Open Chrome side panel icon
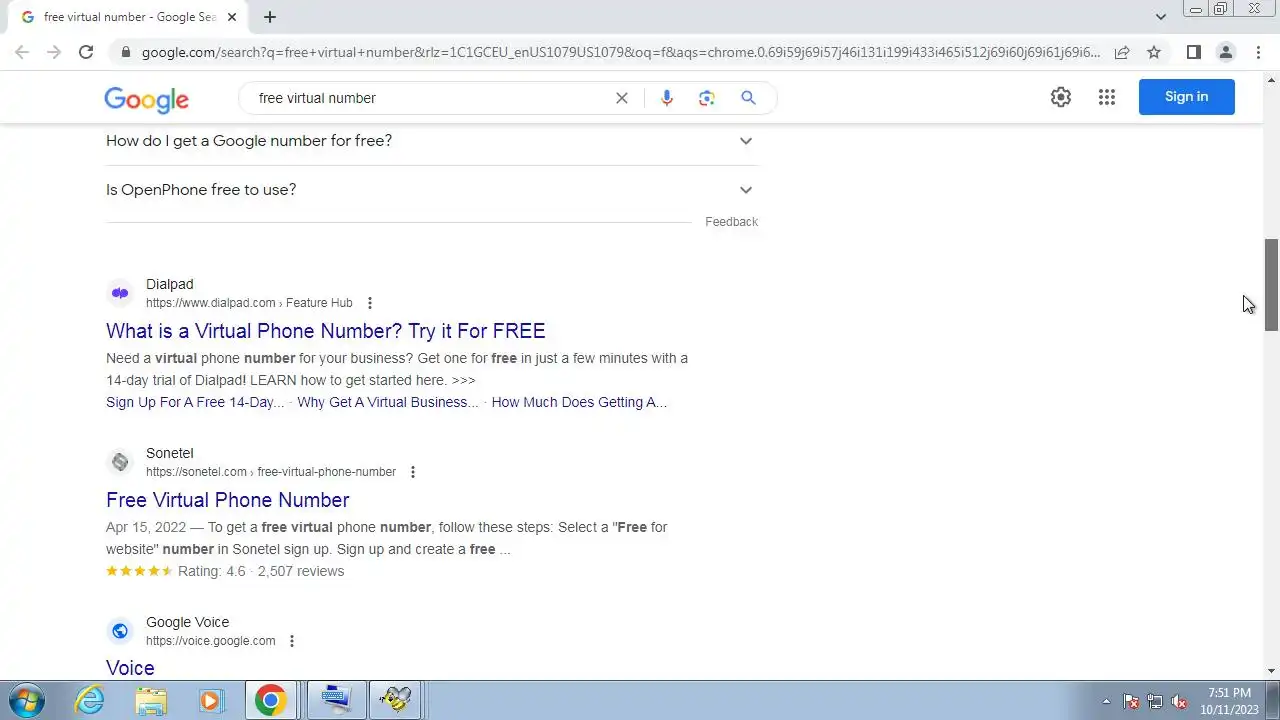The image size is (1280, 720). [1193, 52]
